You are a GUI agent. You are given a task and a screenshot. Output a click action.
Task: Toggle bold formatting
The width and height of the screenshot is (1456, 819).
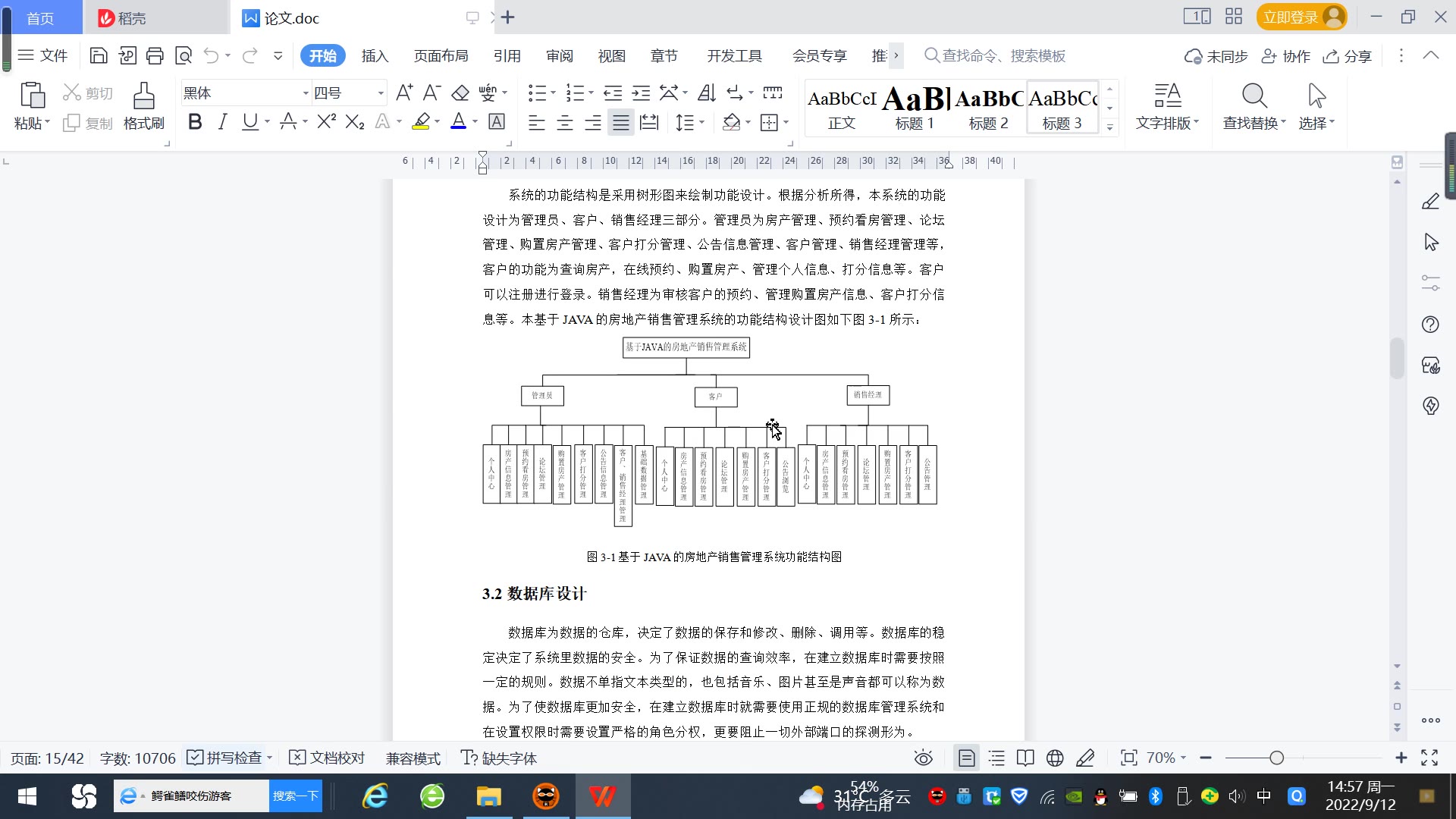pyautogui.click(x=195, y=122)
